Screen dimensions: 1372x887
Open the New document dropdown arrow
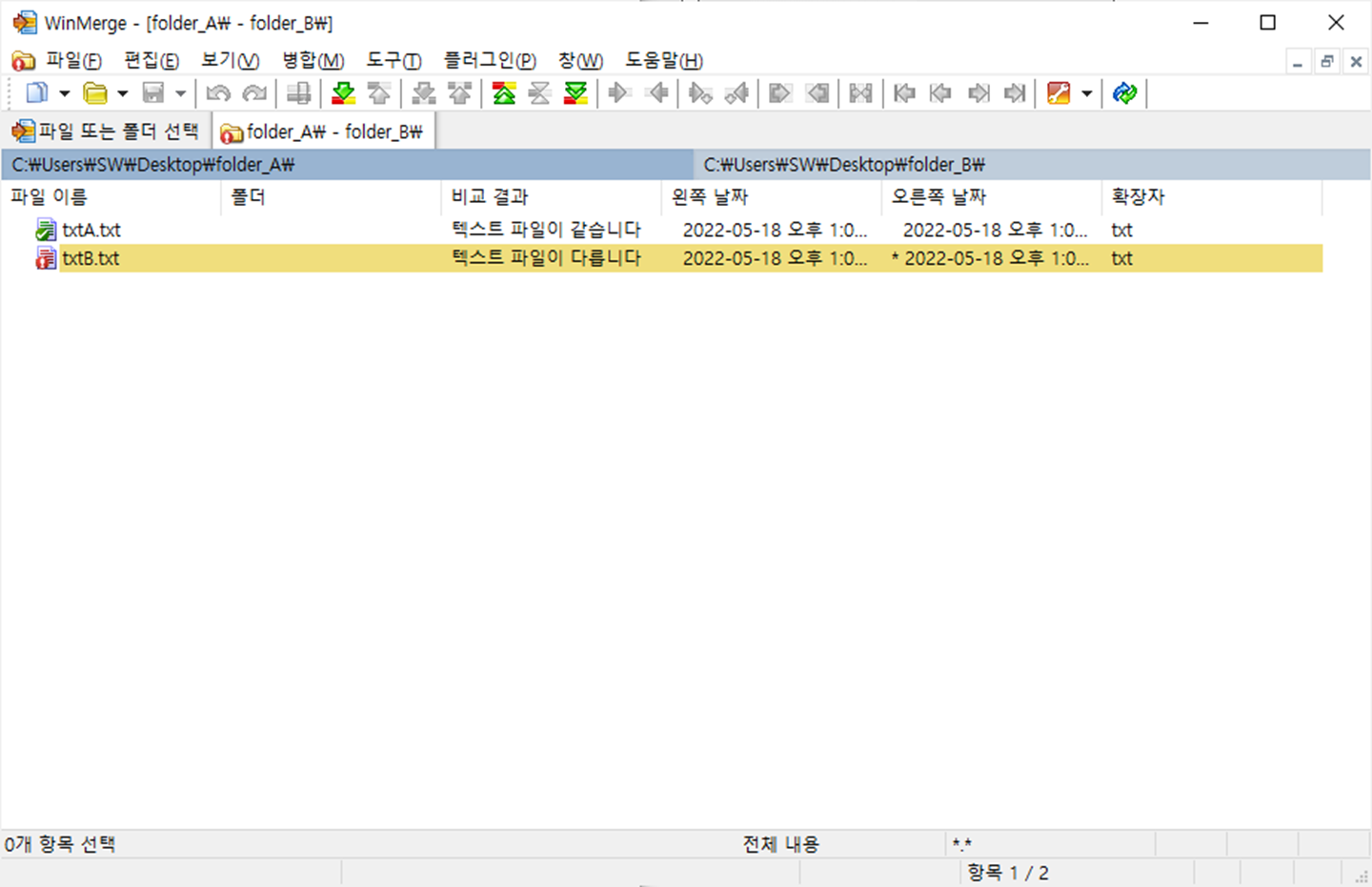65,93
